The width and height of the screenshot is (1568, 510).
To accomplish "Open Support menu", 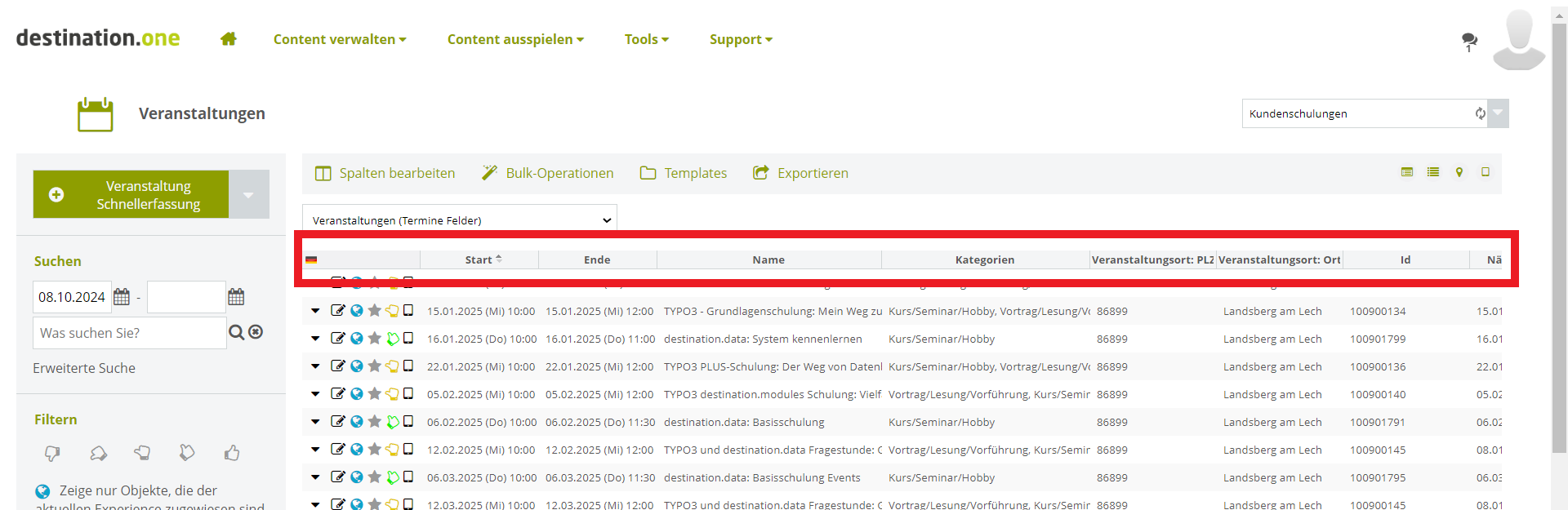I will pos(741,39).
